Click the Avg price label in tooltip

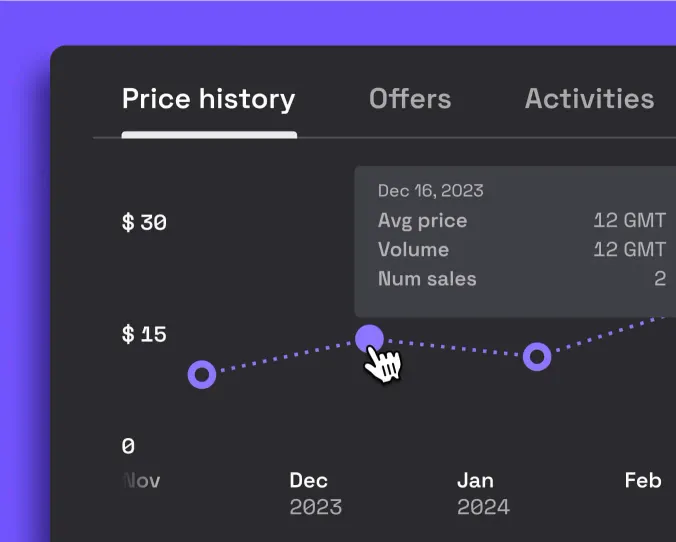(x=422, y=221)
